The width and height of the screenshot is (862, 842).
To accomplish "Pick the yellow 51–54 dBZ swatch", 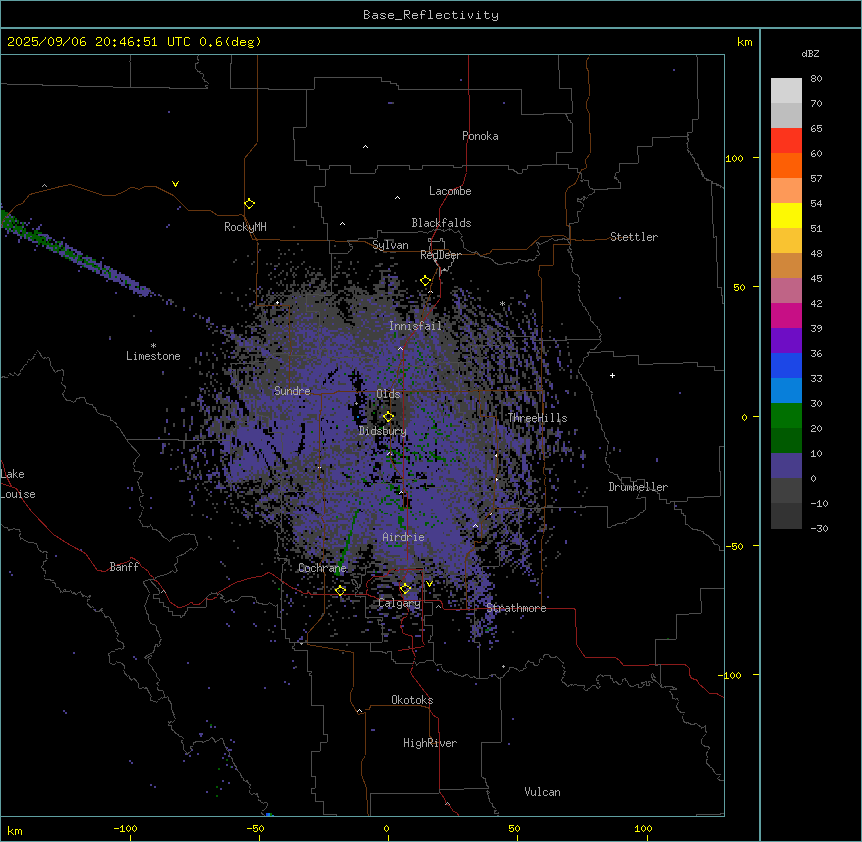I will 786,216.
